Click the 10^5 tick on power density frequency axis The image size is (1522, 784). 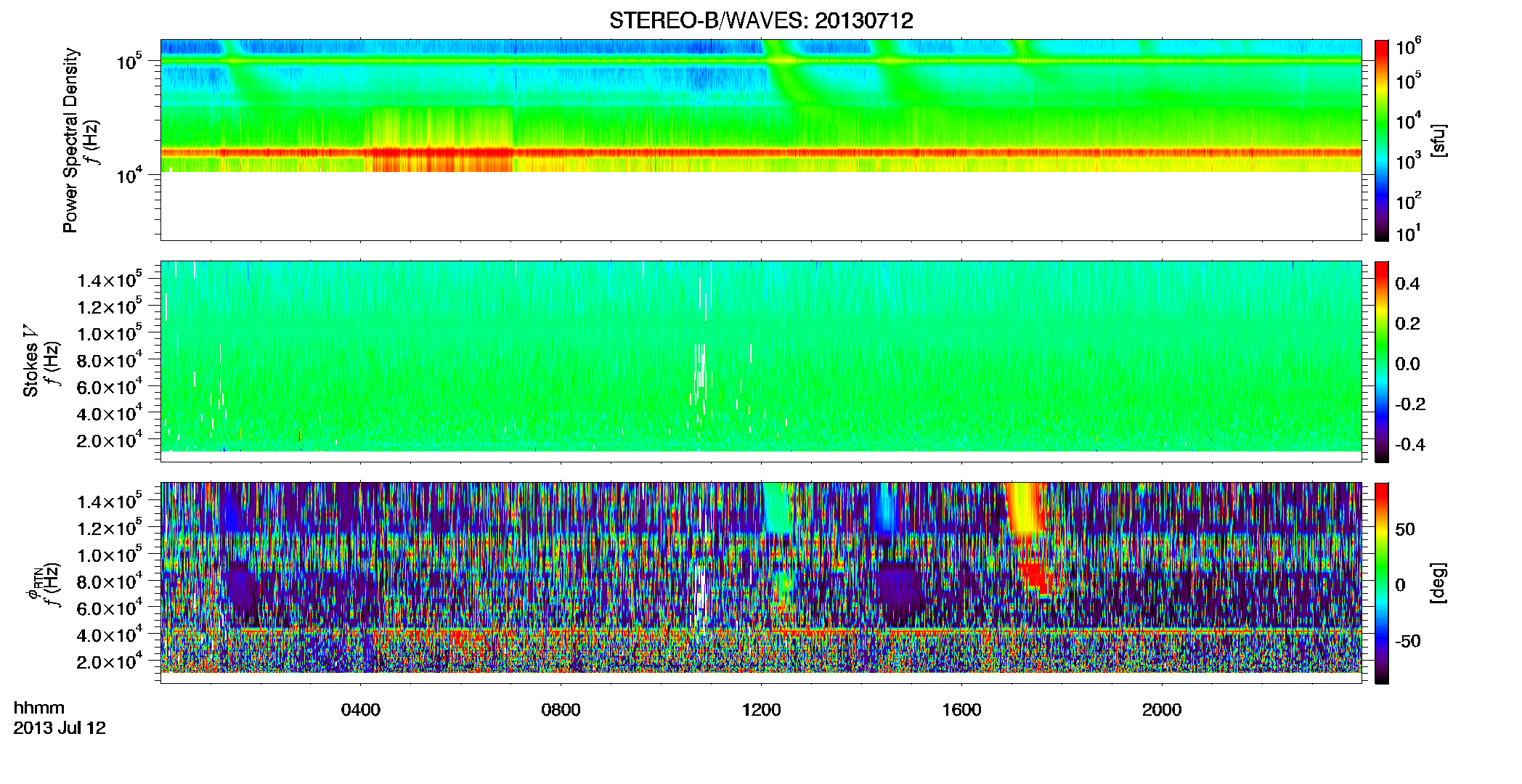(129, 62)
